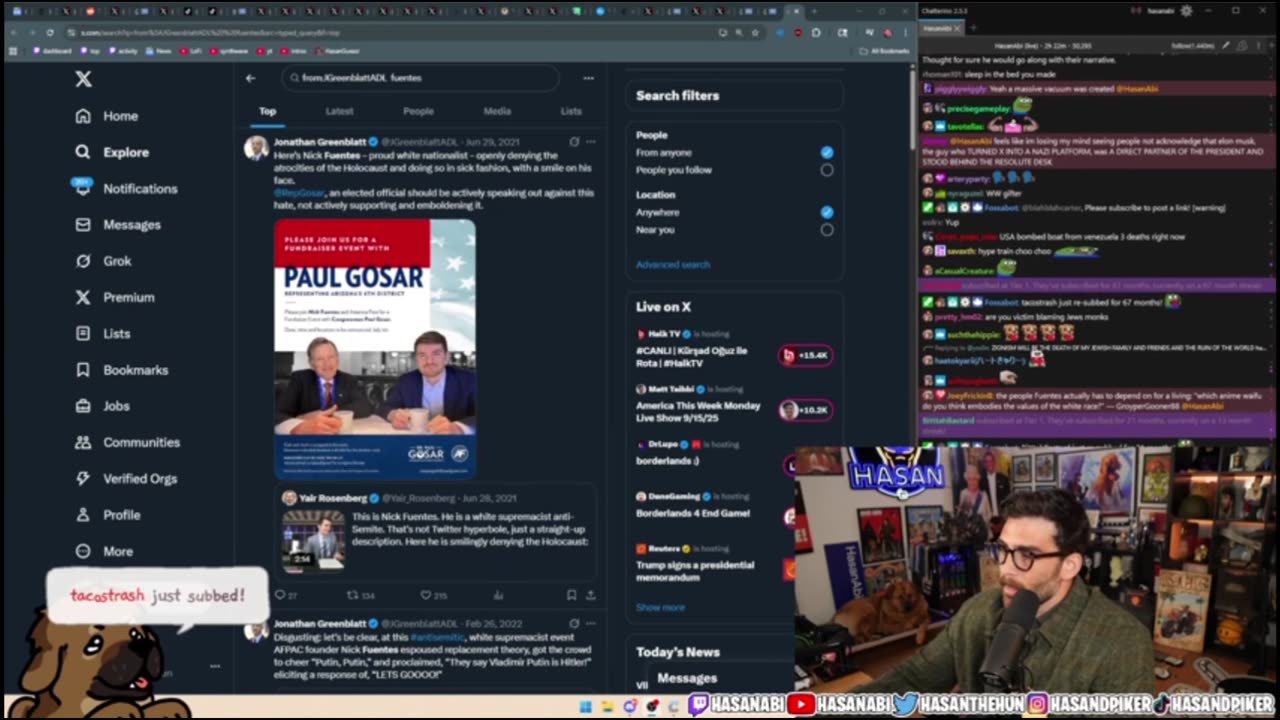Open the Windows Start menu
1280x720 pixels.
coord(585,706)
